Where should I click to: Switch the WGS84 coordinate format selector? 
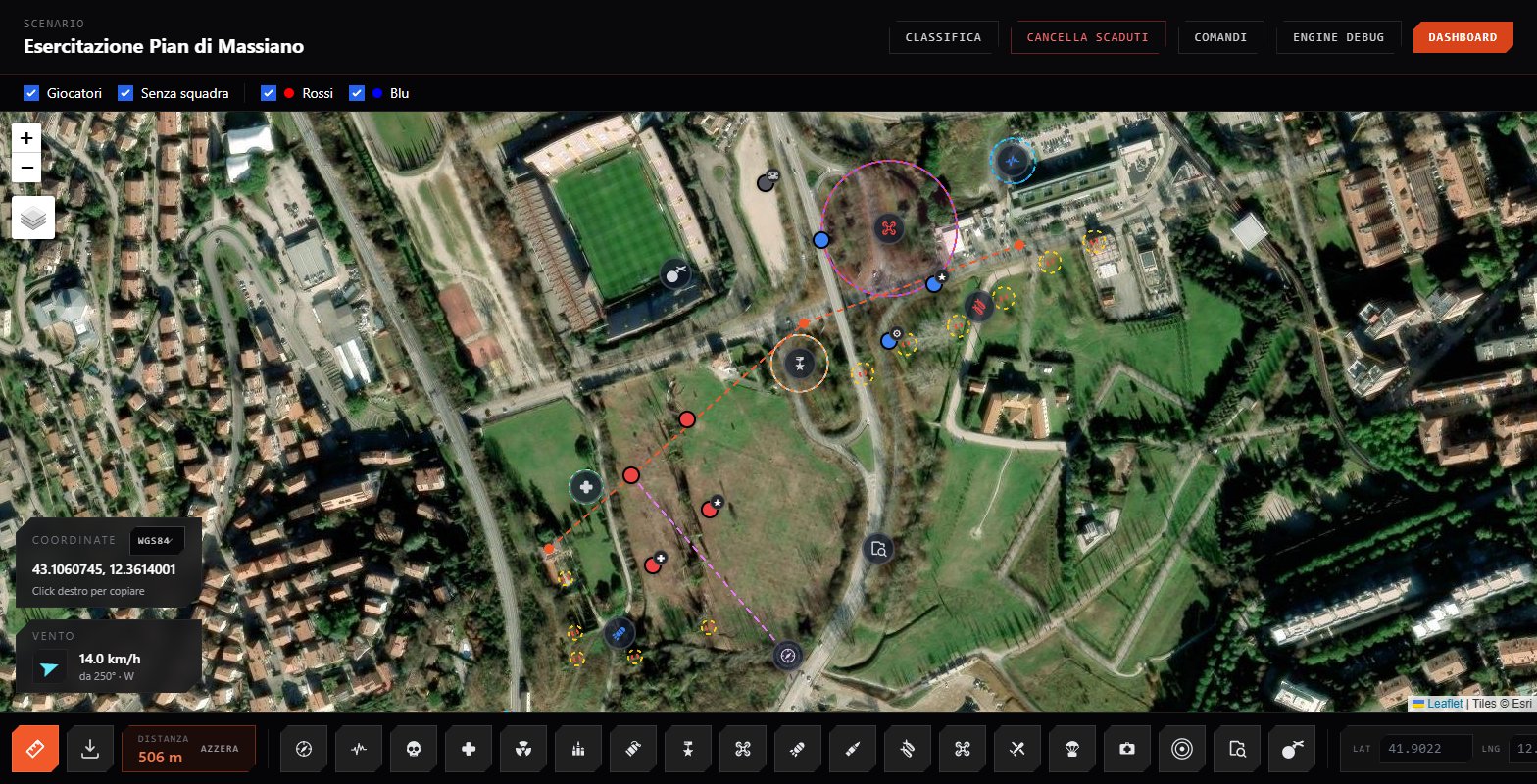coord(157,541)
